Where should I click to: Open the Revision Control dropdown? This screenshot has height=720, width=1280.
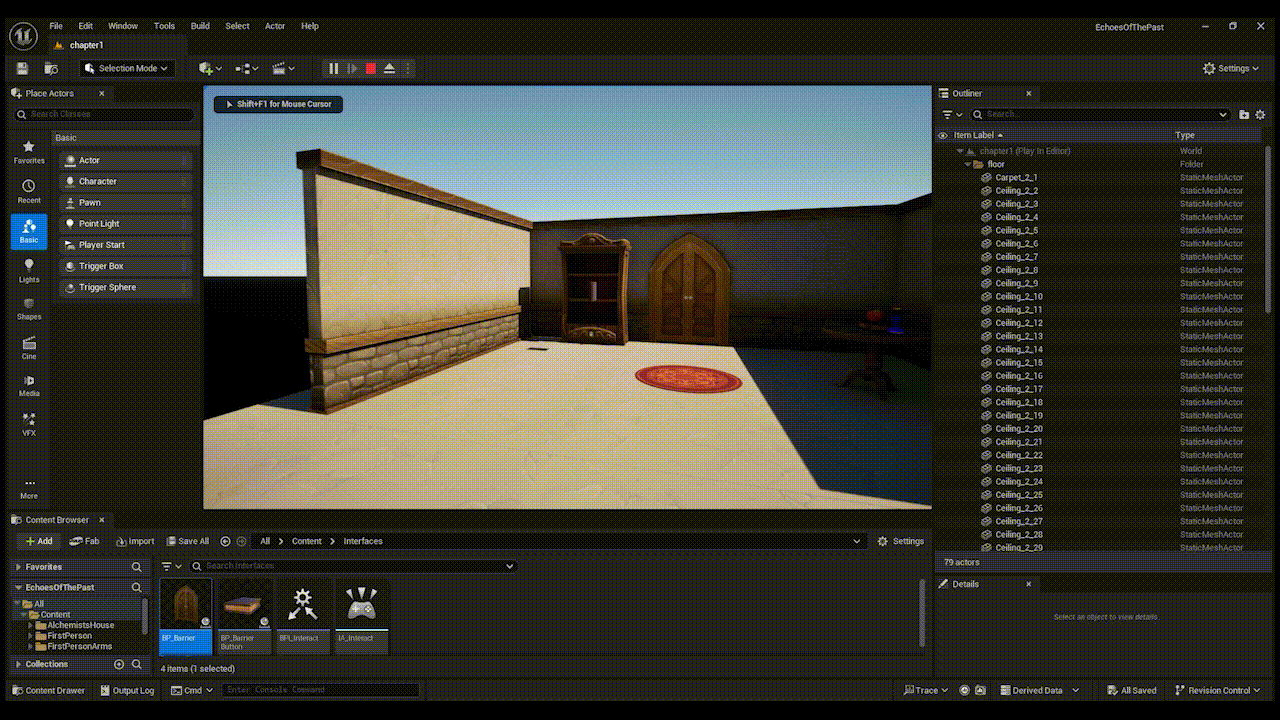[x=1218, y=690]
